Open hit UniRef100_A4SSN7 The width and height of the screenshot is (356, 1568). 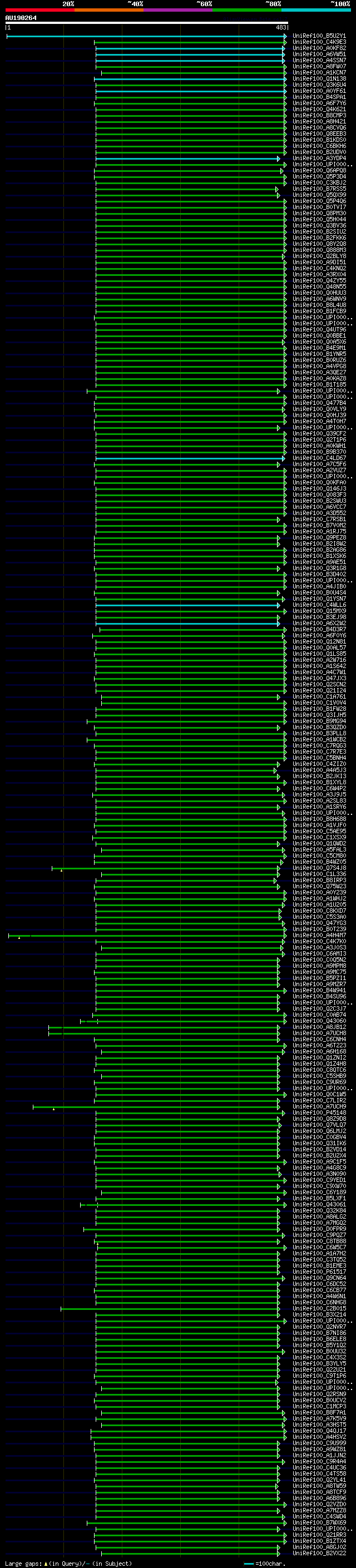click(x=319, y=60)
